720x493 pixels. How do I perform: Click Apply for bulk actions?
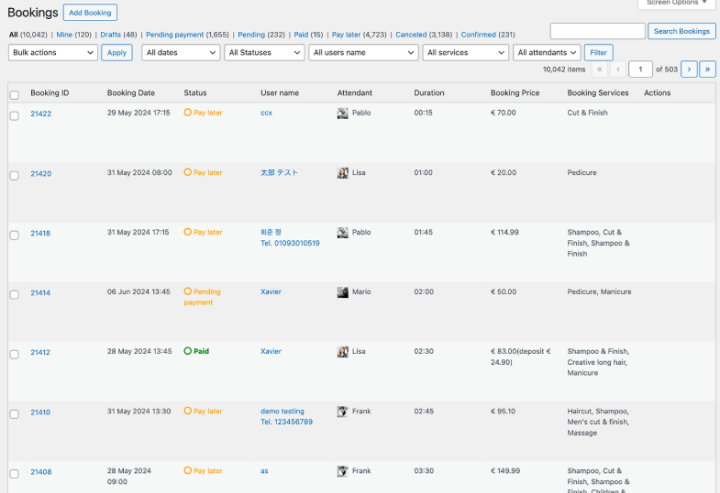click(x=117, y=53)
